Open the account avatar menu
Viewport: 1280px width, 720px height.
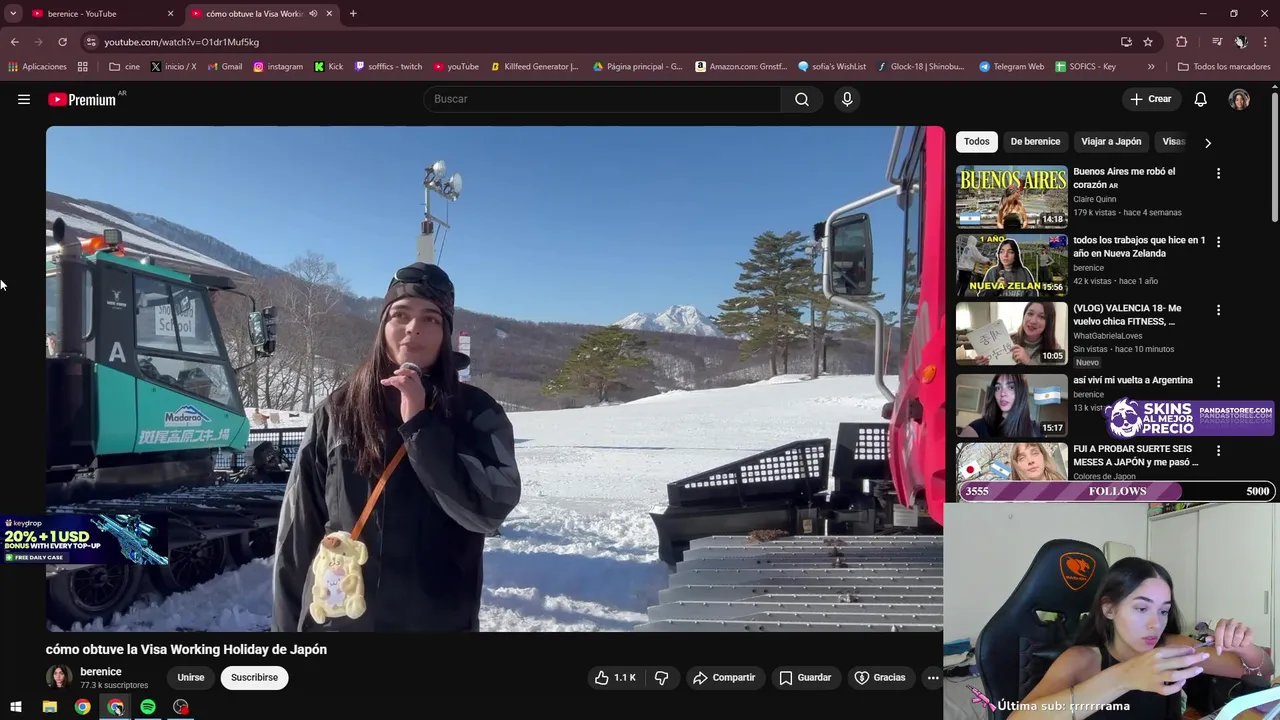(1239, 99)
